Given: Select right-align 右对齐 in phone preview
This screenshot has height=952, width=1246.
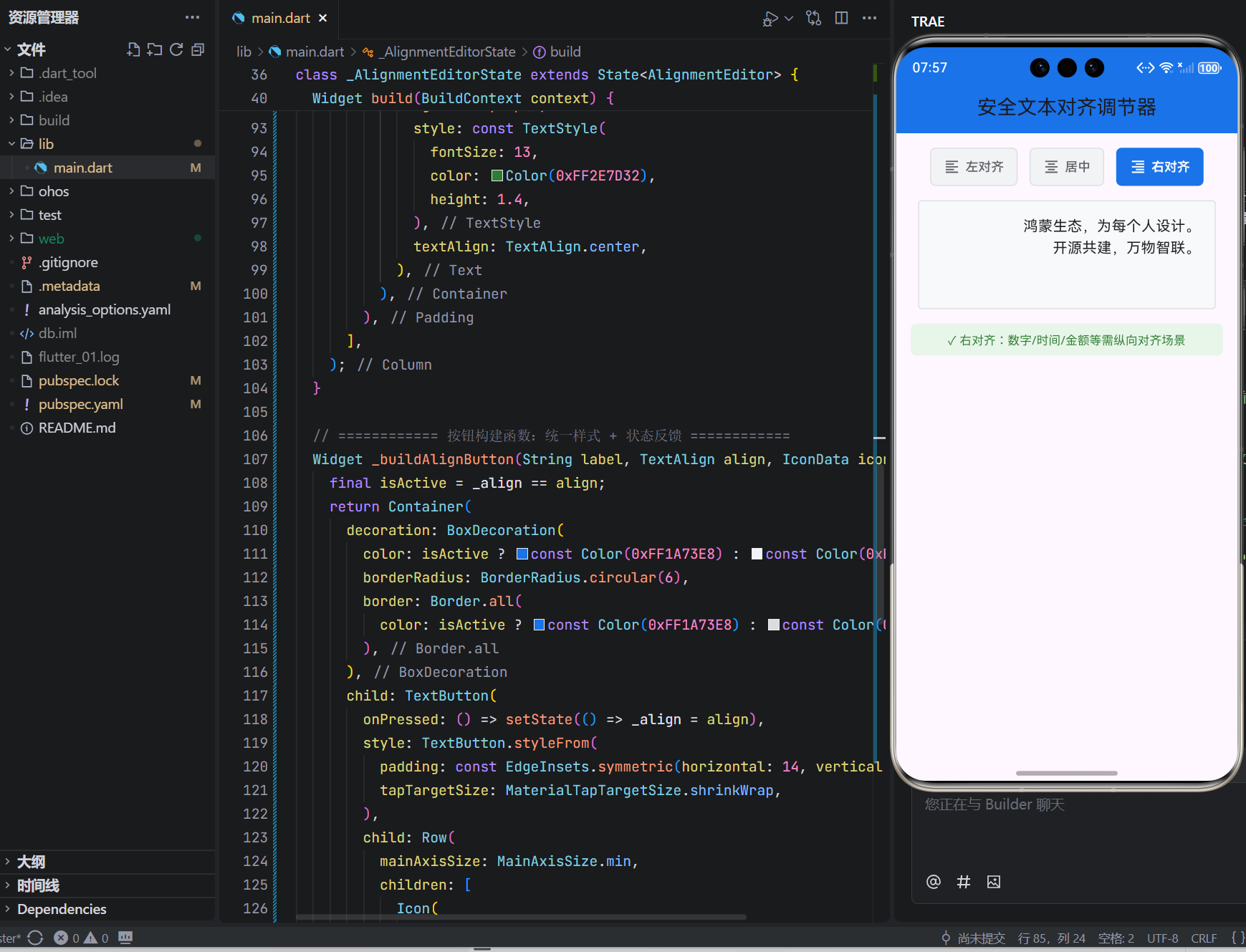Looking at the screenshot, I should pyautogui.click(x=1159, y=167).
